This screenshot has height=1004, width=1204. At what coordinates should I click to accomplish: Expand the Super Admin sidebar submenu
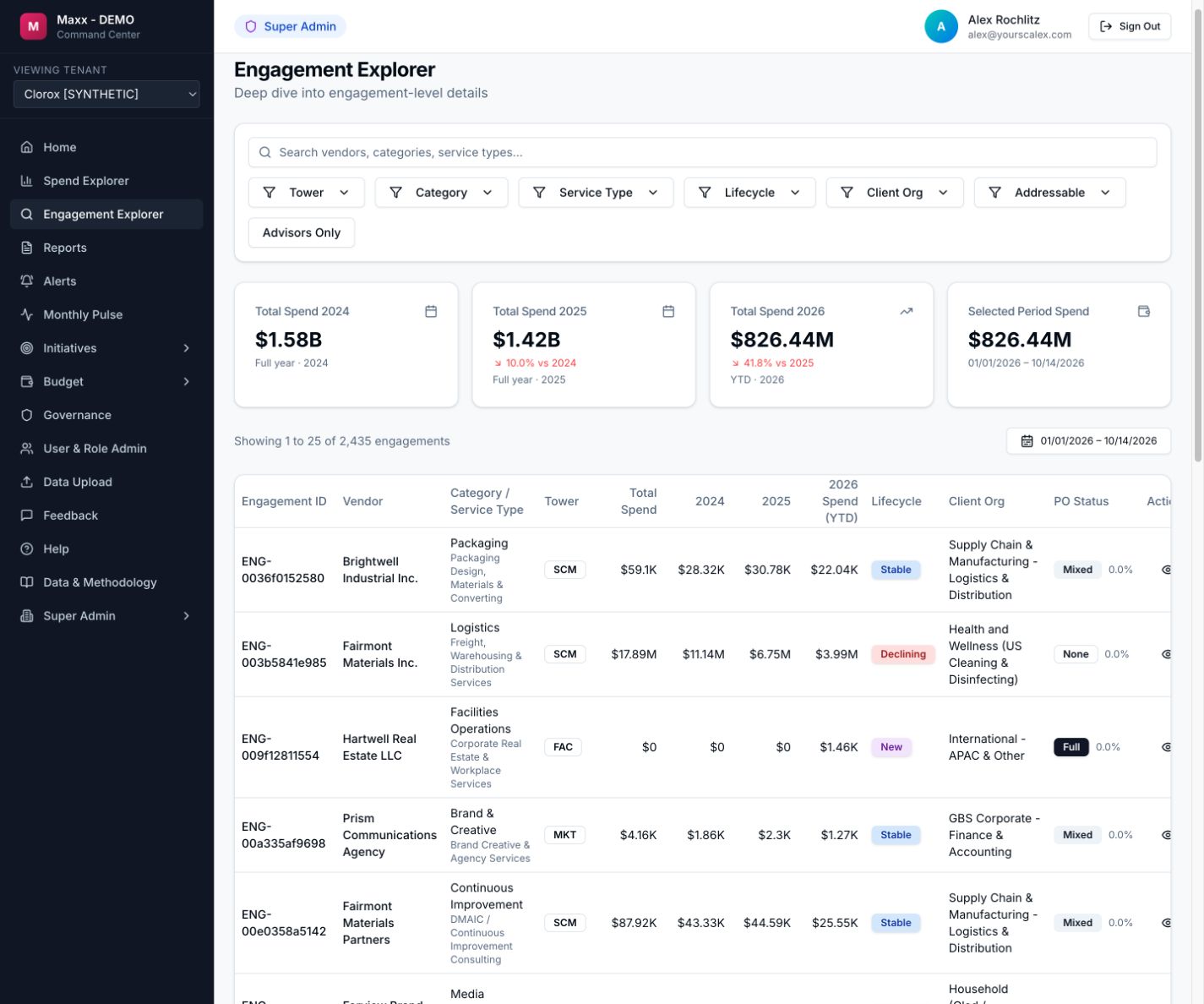coord(106,616)
